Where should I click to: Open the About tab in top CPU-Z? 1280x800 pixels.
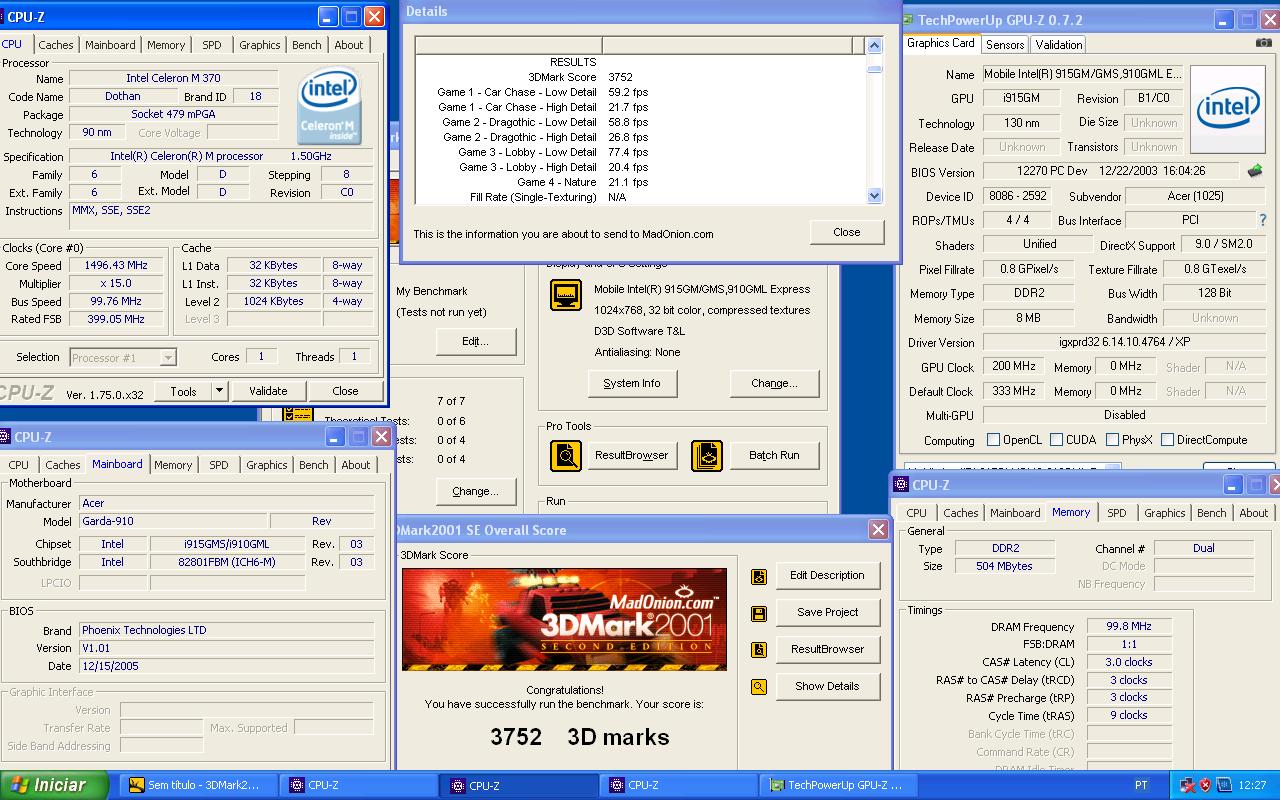349,45
